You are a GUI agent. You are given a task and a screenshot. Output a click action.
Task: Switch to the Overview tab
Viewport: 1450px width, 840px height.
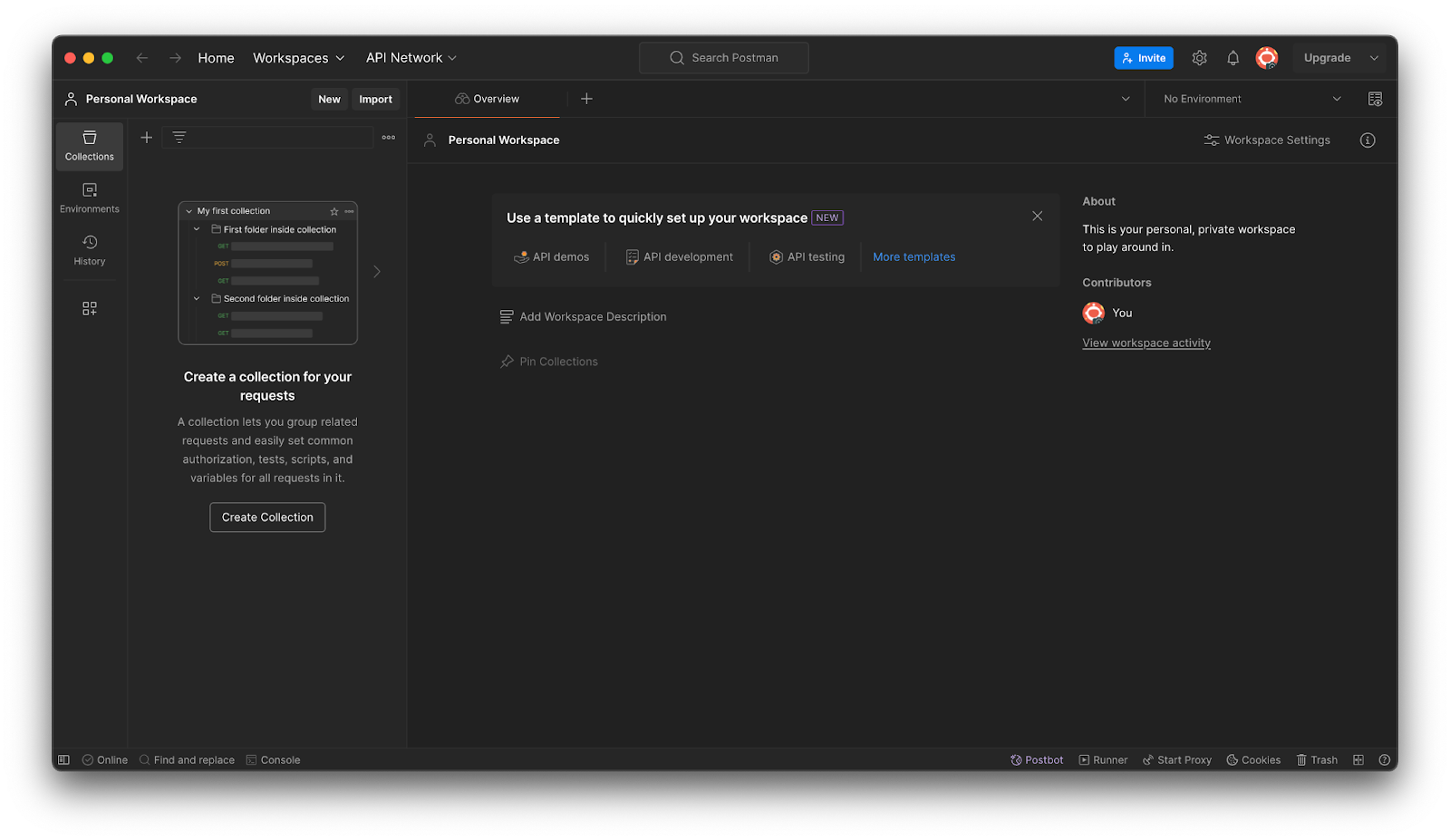click(x=488, y=98)
